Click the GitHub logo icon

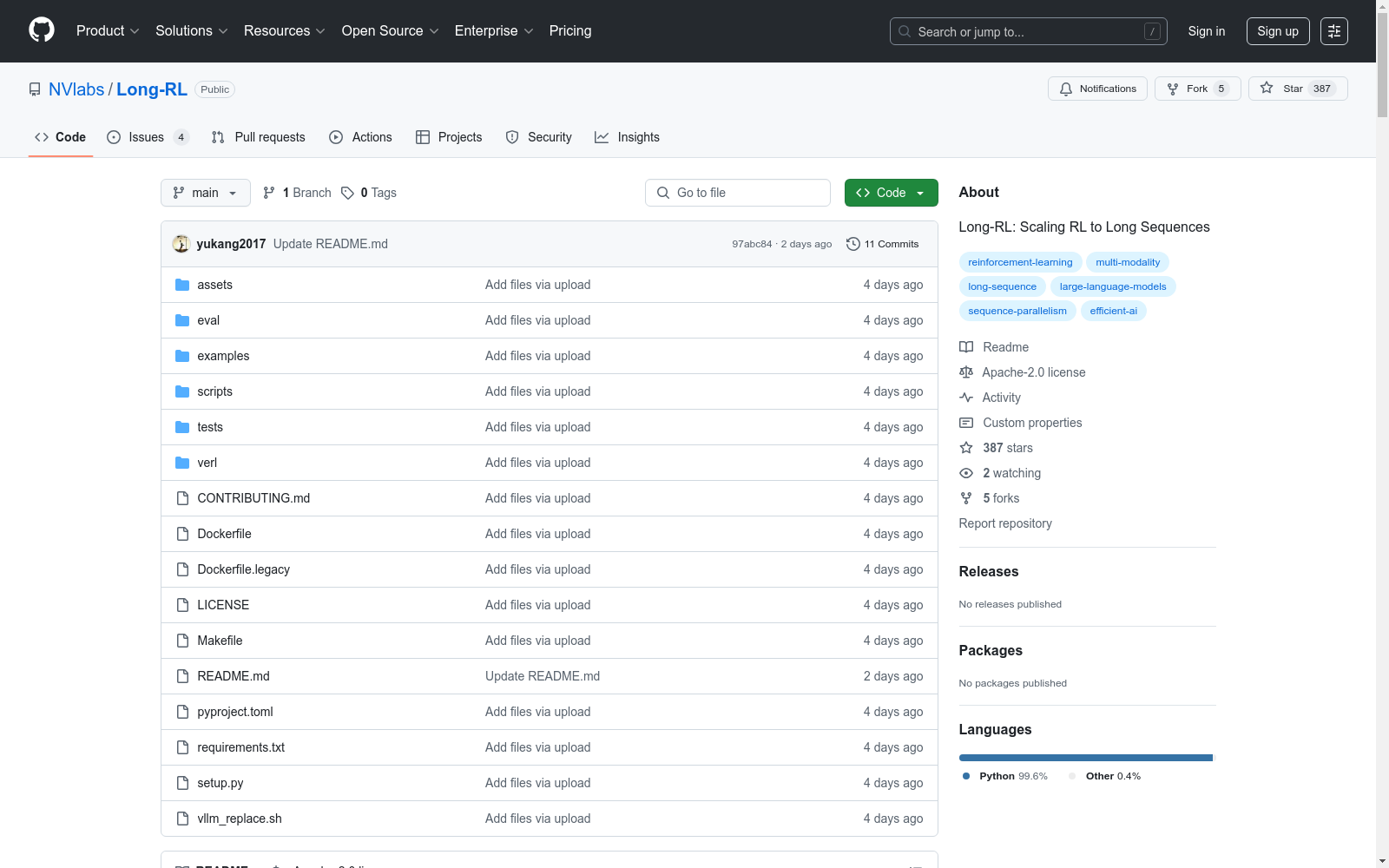42,30
